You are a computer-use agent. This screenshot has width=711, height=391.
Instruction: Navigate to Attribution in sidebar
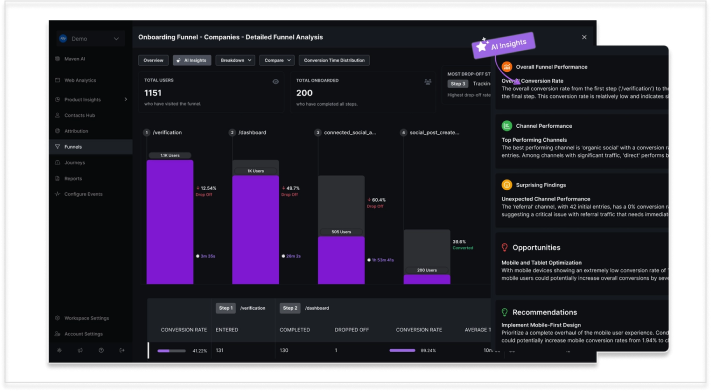(76, 131)
